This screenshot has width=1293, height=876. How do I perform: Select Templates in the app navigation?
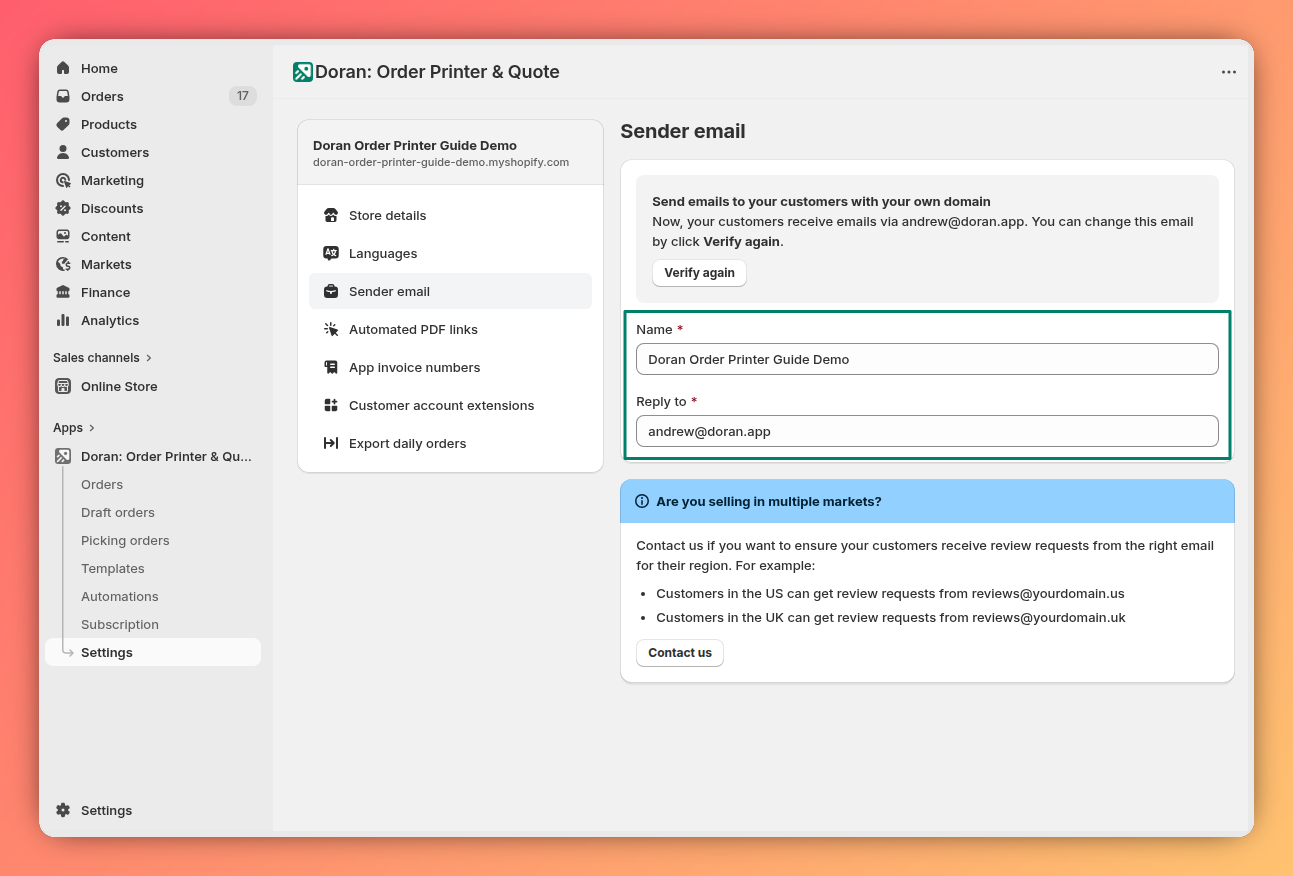pyautogui.click(x=112, y=568)
